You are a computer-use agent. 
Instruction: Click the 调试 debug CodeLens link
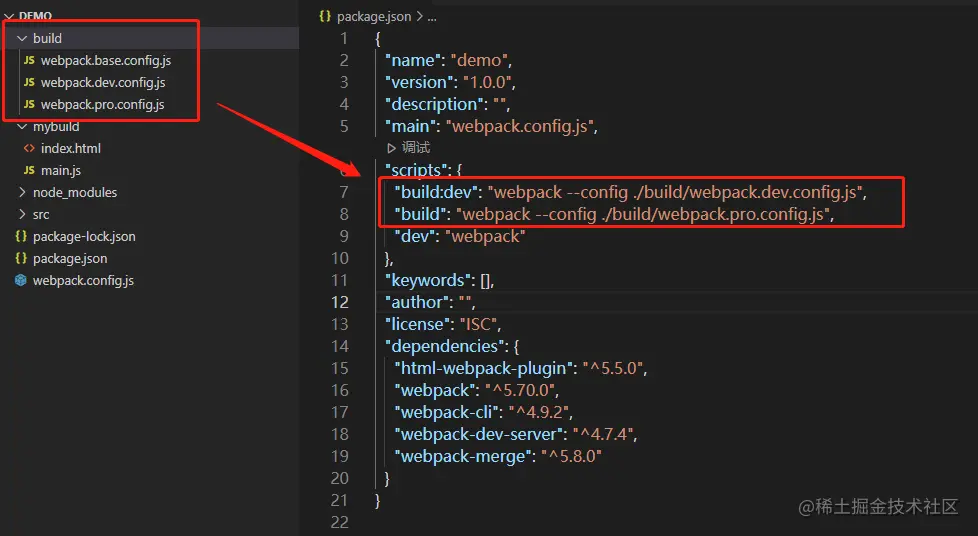(416, 148)
